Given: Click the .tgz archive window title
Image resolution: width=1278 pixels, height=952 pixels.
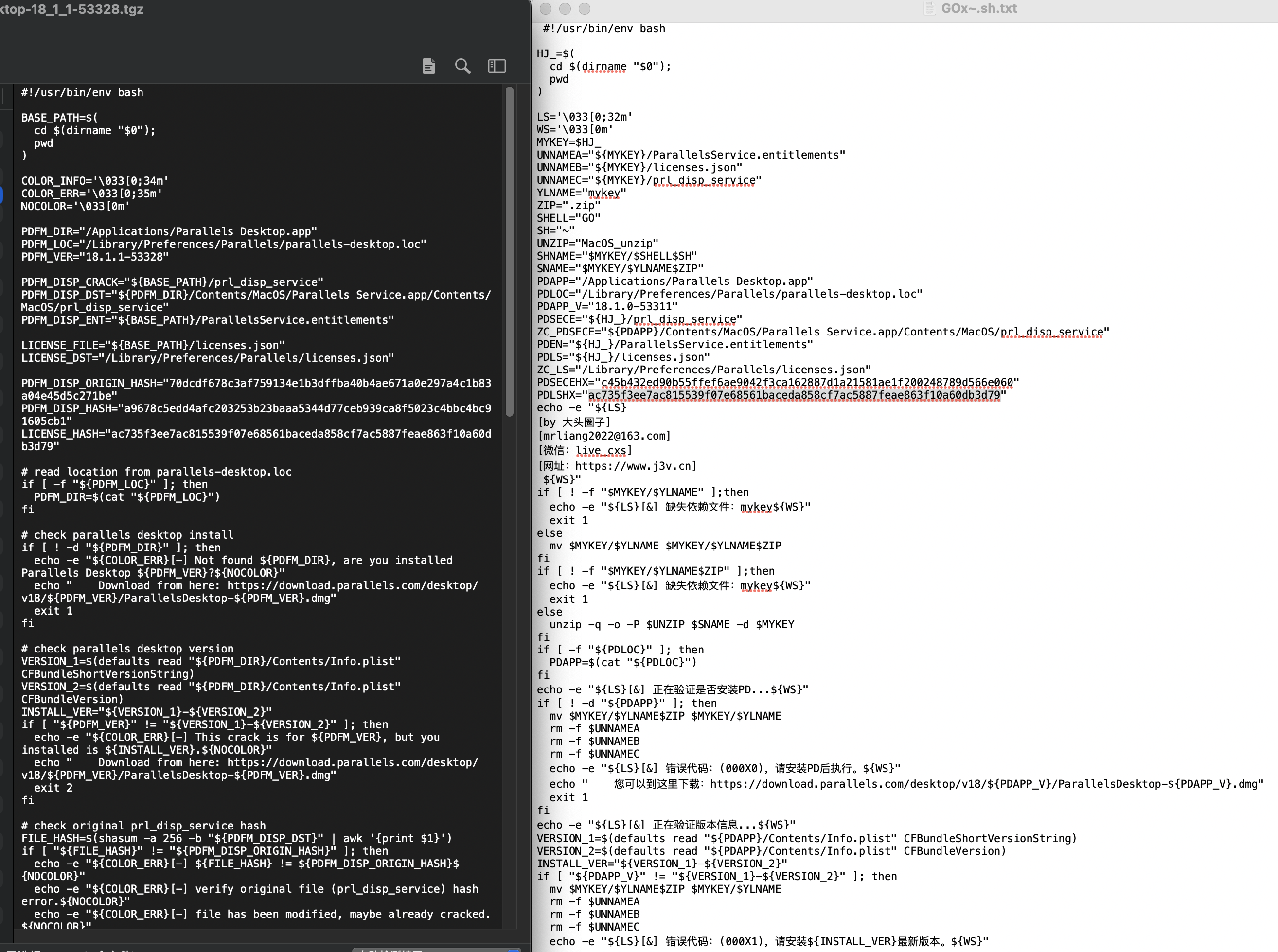Looking at the screenshot, I should tap(72, 9).
